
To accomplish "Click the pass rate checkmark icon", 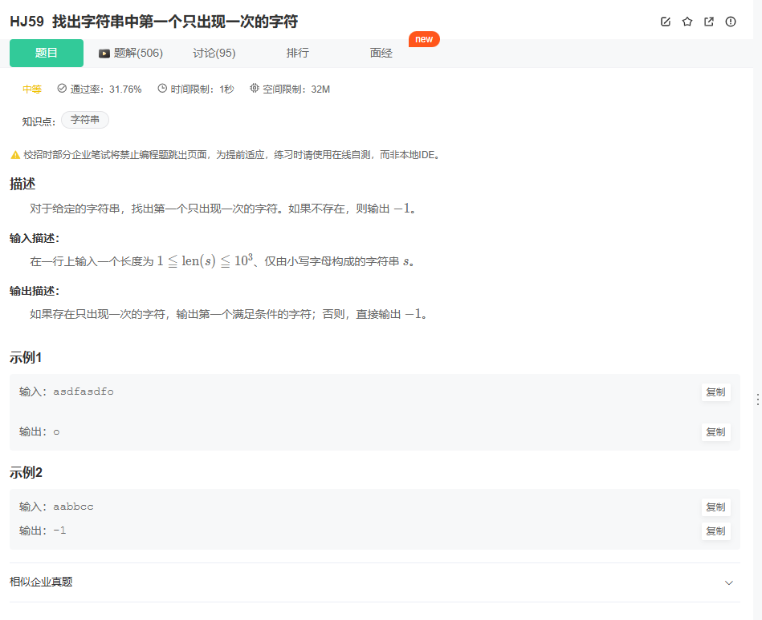I will [x=62, y=88].
